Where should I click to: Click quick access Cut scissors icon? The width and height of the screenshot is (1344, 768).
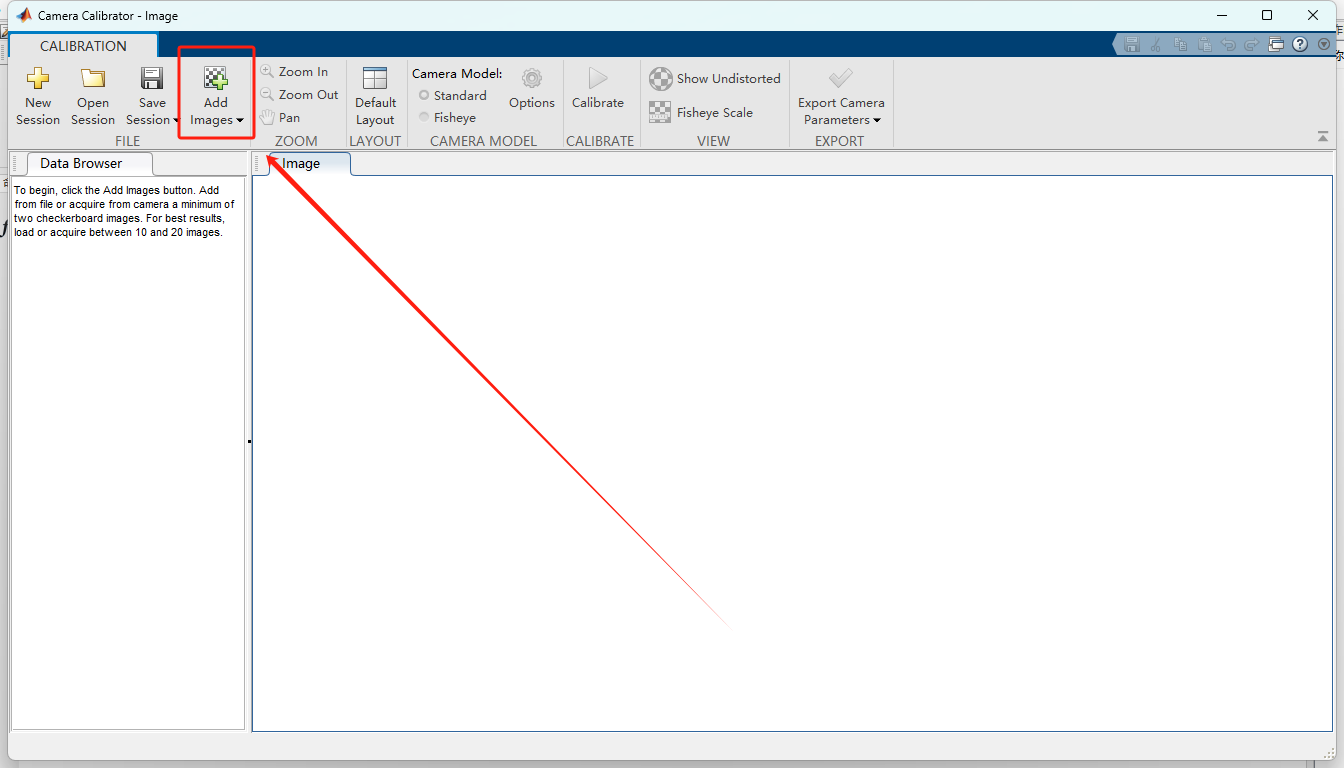pyautogui.click(x=1156, y=45)
